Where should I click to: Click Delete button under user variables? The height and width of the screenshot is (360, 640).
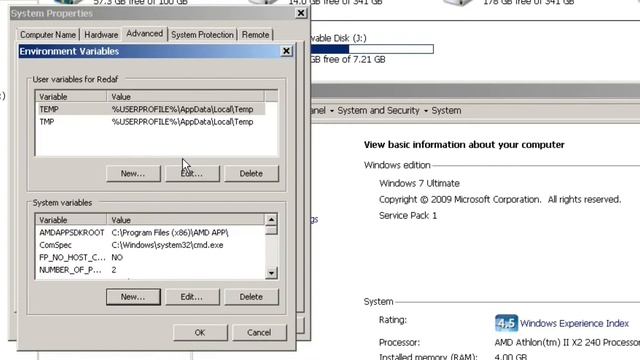pyautogui.click(x=251, y=173)
